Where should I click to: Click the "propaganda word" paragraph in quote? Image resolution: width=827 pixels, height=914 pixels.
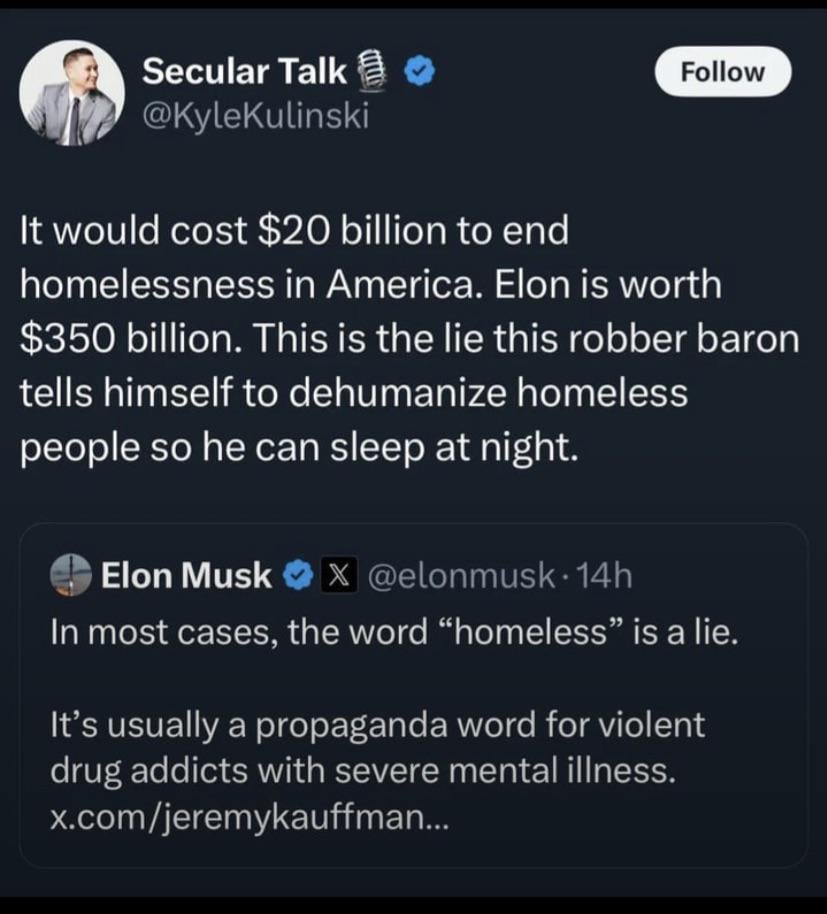[x=376, y=724]
